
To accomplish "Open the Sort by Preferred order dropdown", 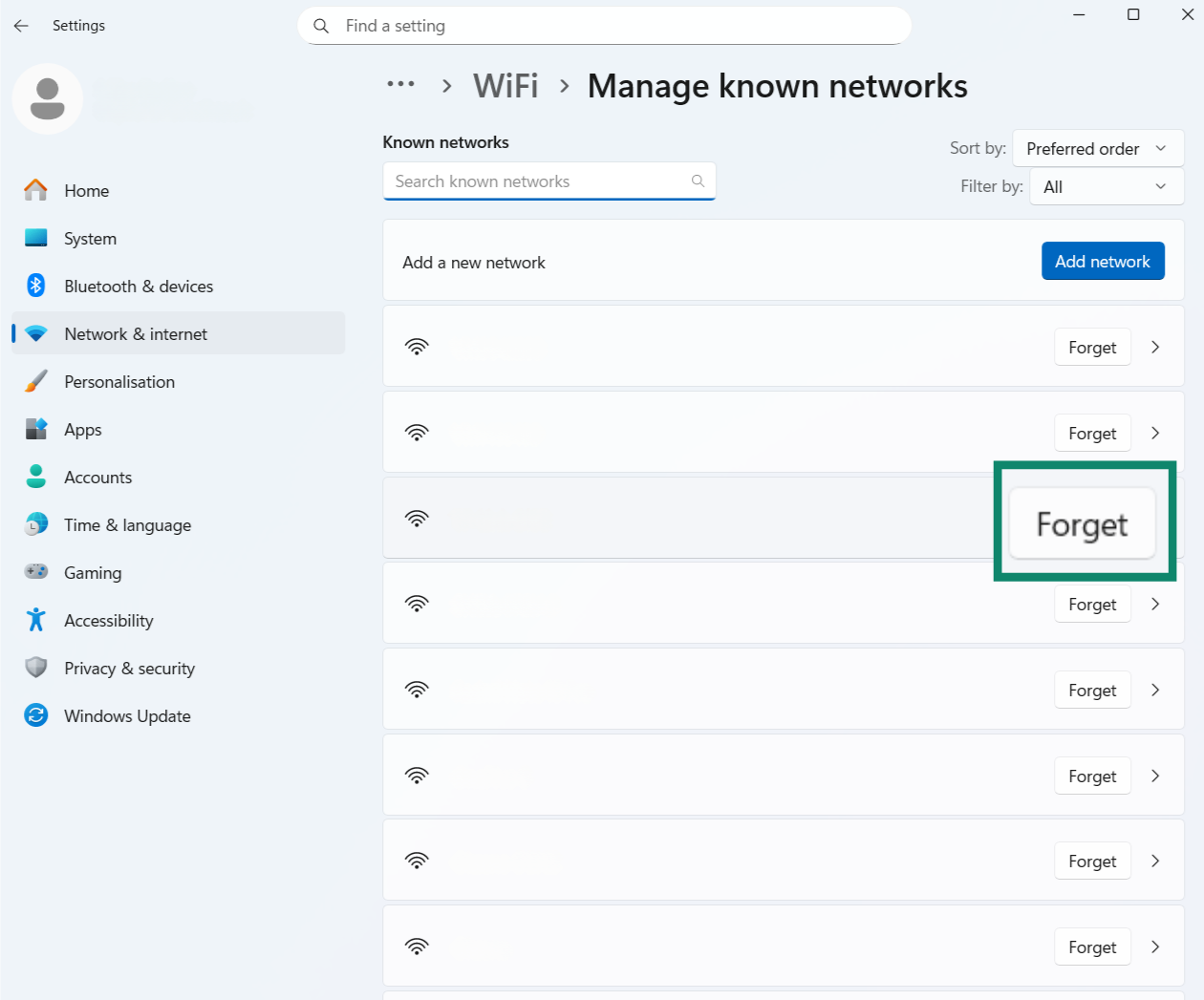I will pyautogui.click(x=1097, y=148).
